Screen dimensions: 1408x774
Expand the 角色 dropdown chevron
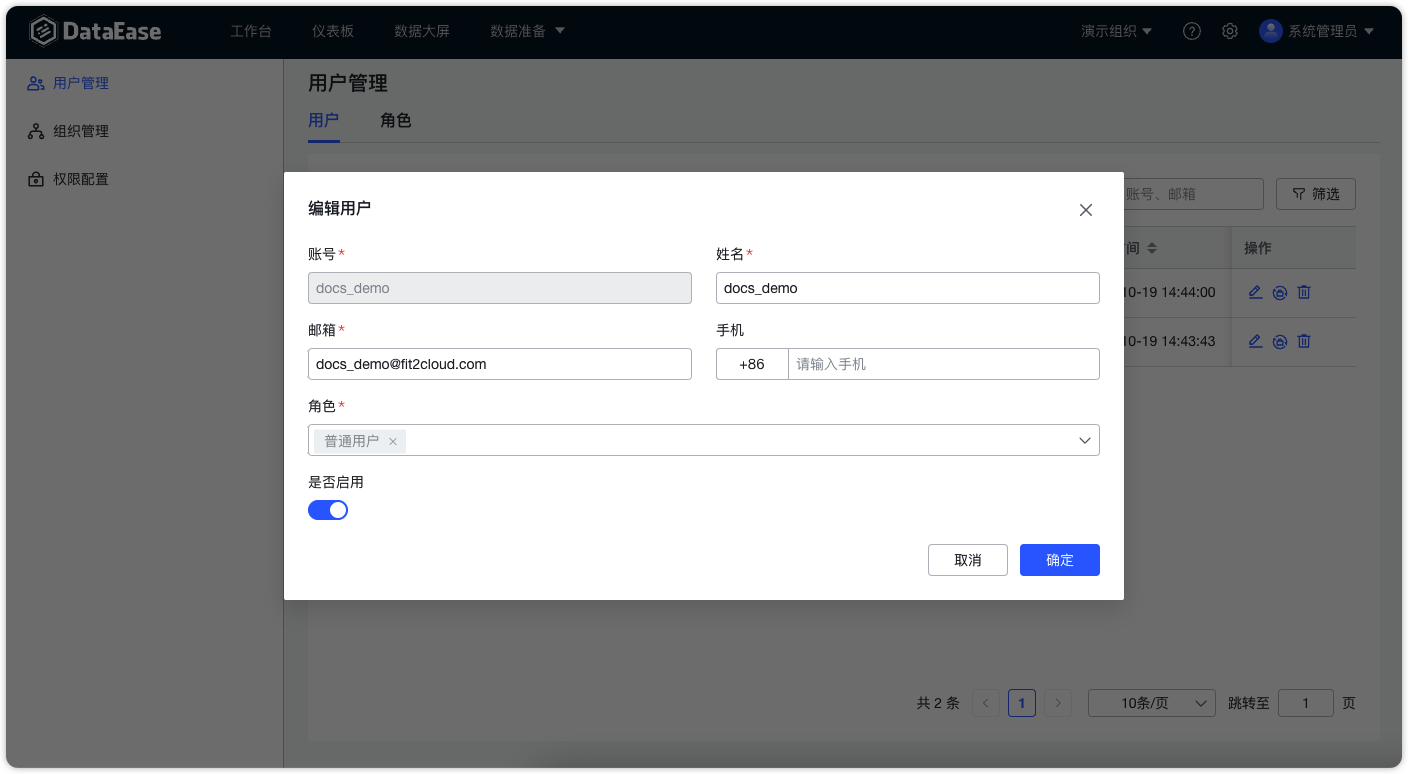[1085, 440]
